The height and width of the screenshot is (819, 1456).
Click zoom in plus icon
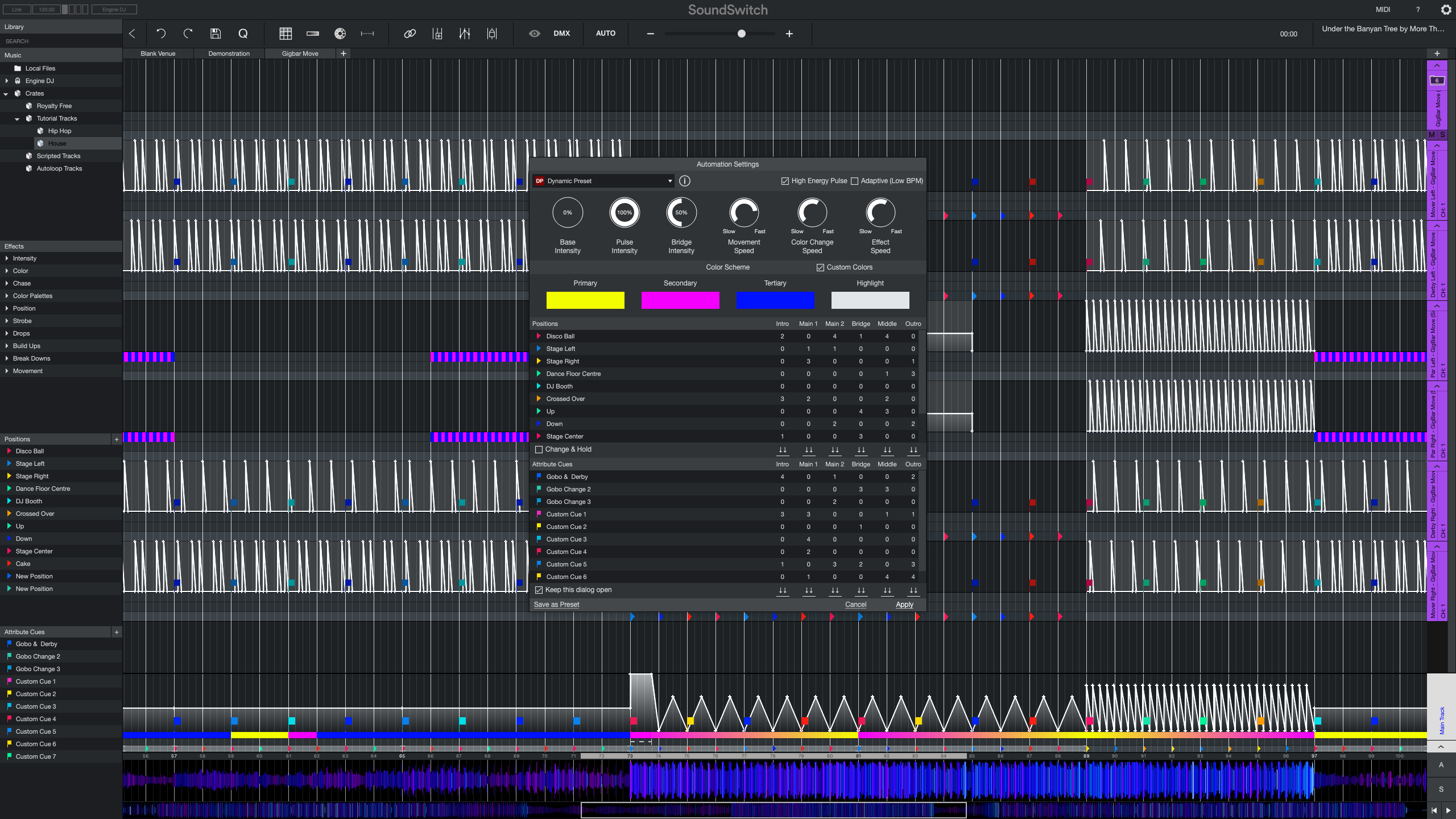coord(789,34)
